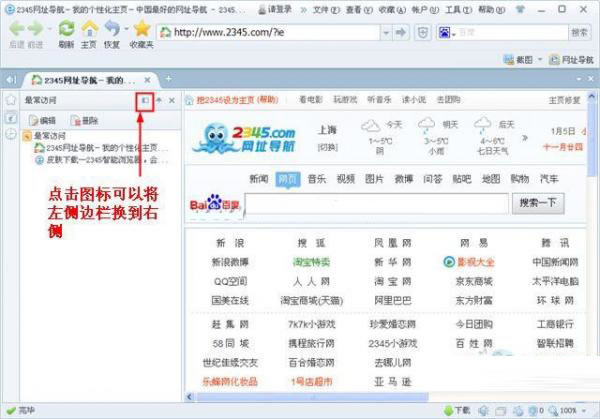Image resolution: width=600 pixels, height=419 pixels.
Task: Open the 淘宝特卖 link
Action: click(311, 262)
